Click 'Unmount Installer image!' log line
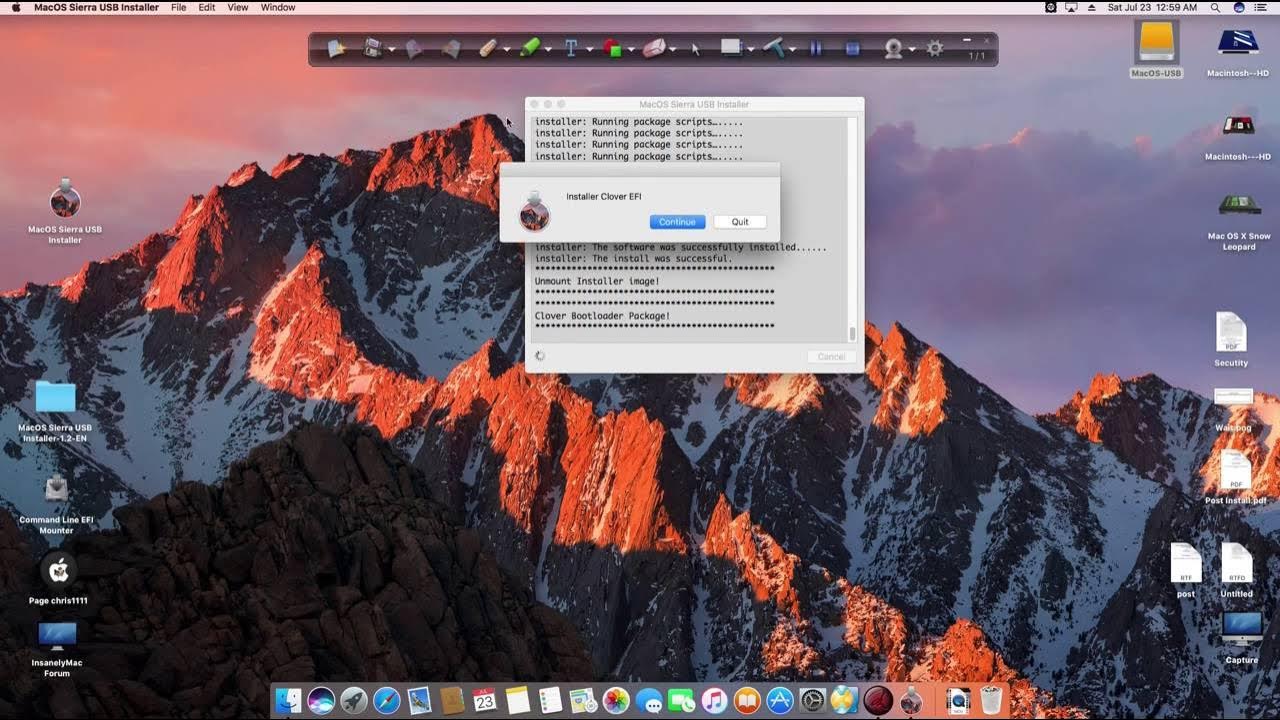Screen dimensions: 1280x720 click(597, 282)
